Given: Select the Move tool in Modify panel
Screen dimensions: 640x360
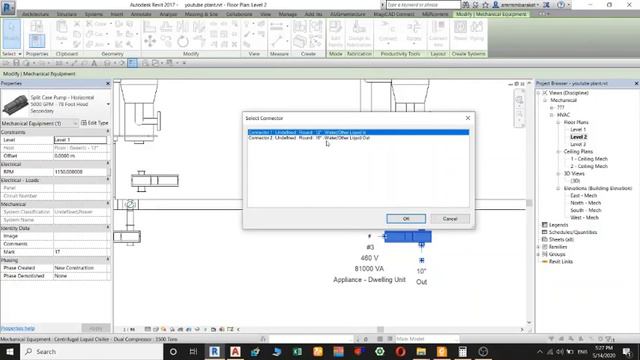Looking at the screenshot, I should [x=150, y=41].
